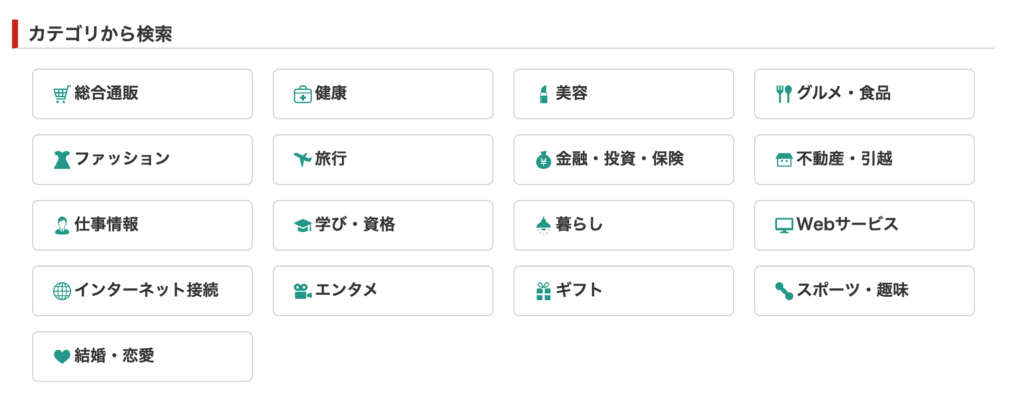The width and height of the screenshot is (1024, 412).
Task: Go to the Webサービス category
Action: click(x=864, y=225)
